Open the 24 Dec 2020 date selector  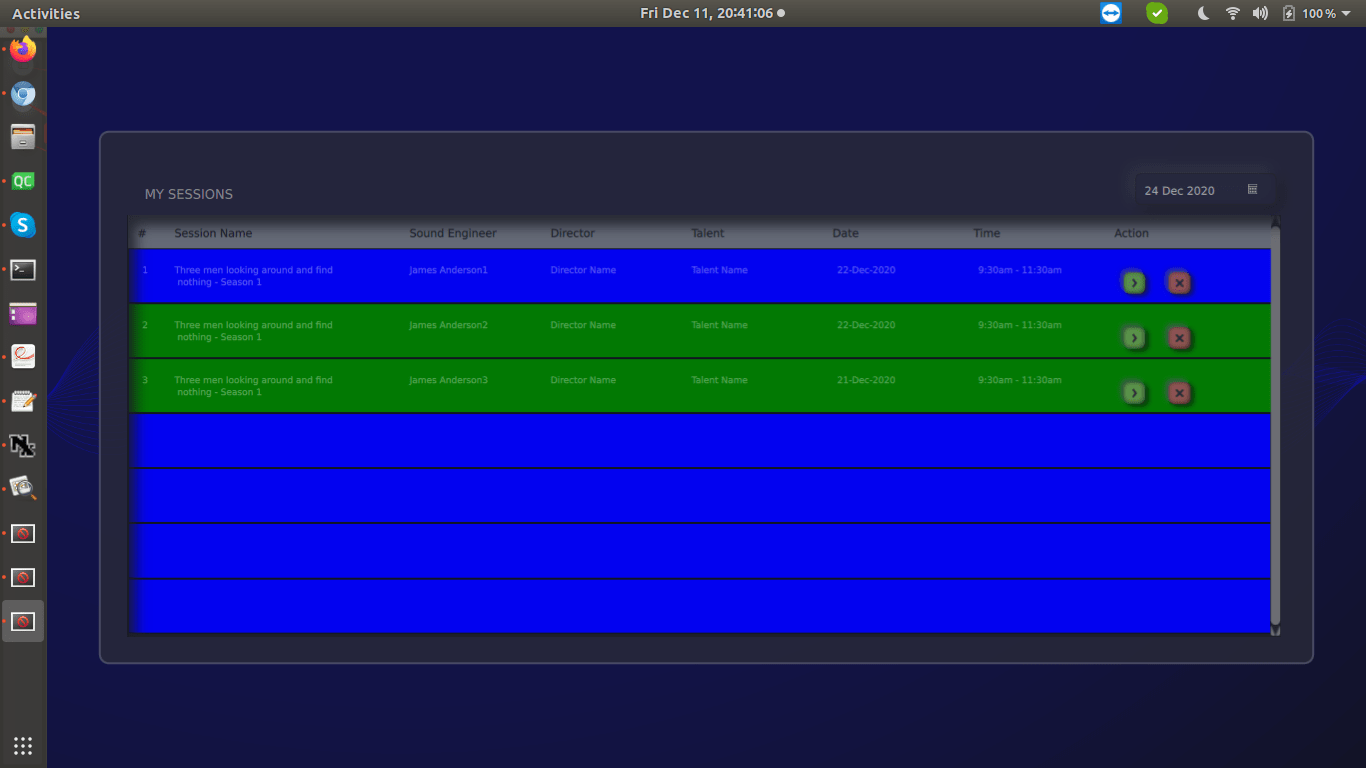click(1180, 190)
